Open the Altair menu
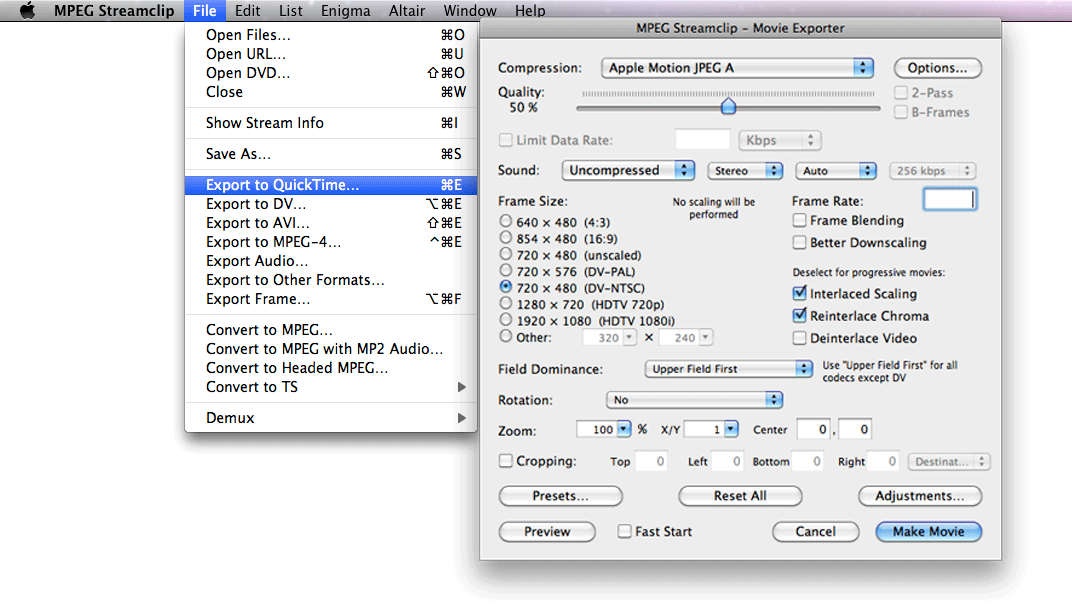 pos(407,10)
